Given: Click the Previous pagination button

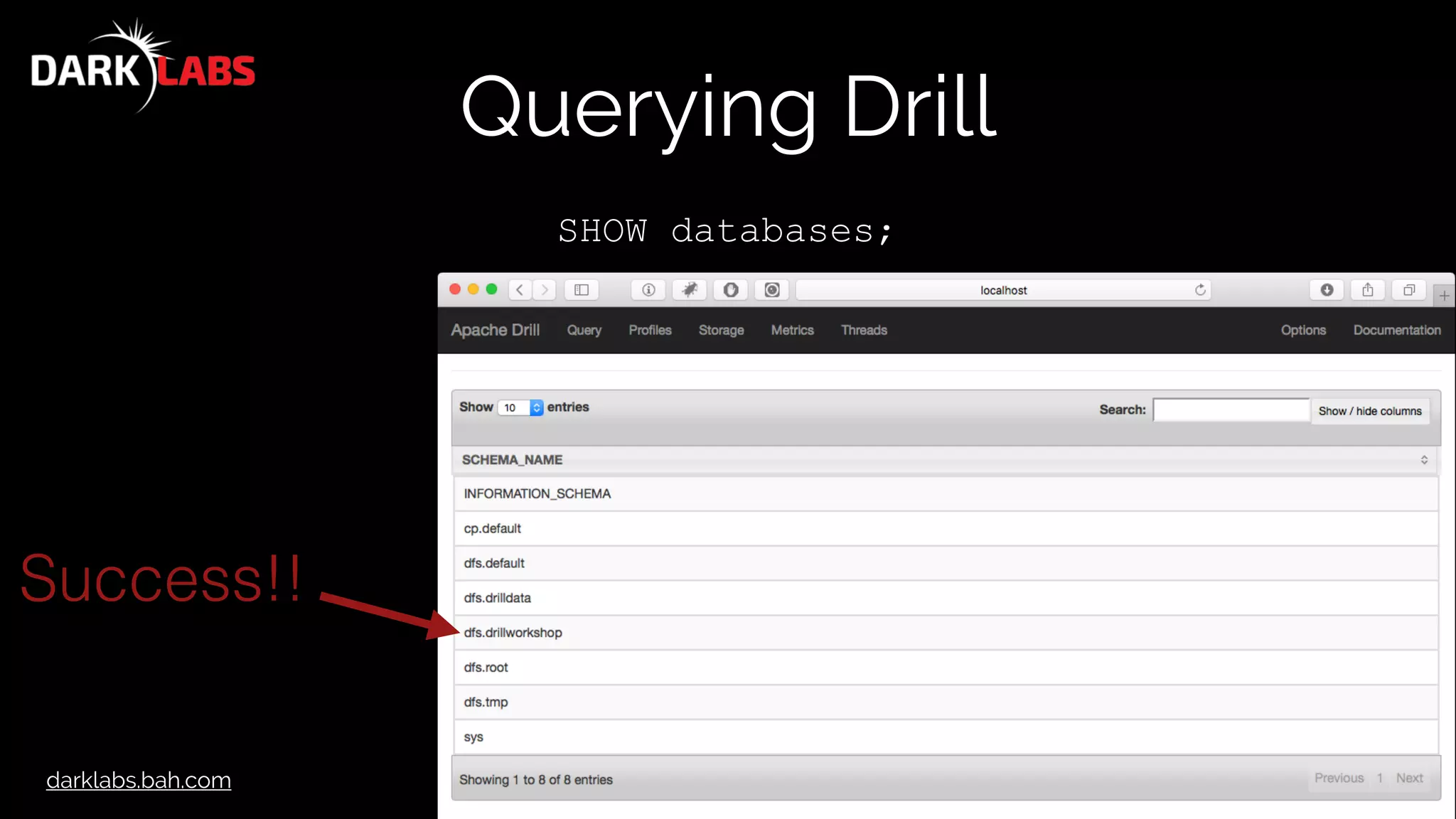Looking at the screenshot, I should pos(1339,778).
